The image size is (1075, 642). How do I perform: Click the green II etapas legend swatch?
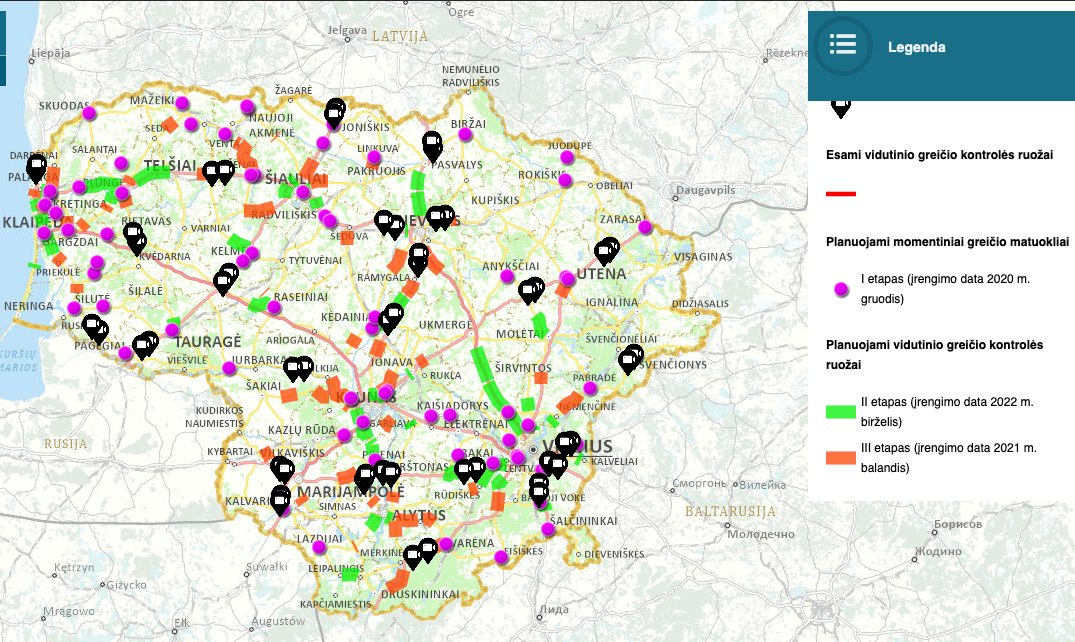tap(841, 409)
